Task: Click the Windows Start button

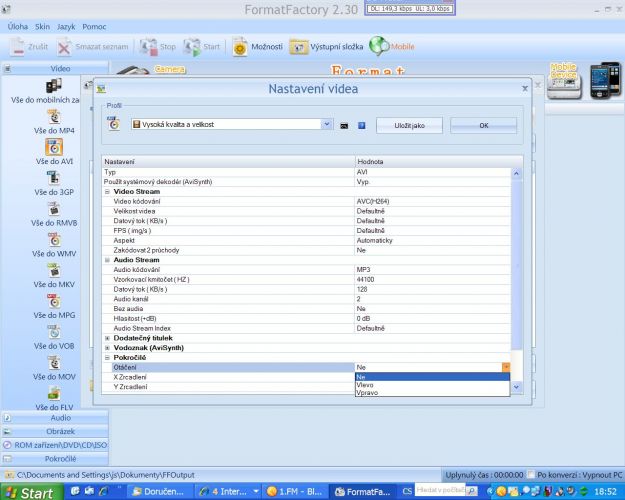Action: point(31,492)
